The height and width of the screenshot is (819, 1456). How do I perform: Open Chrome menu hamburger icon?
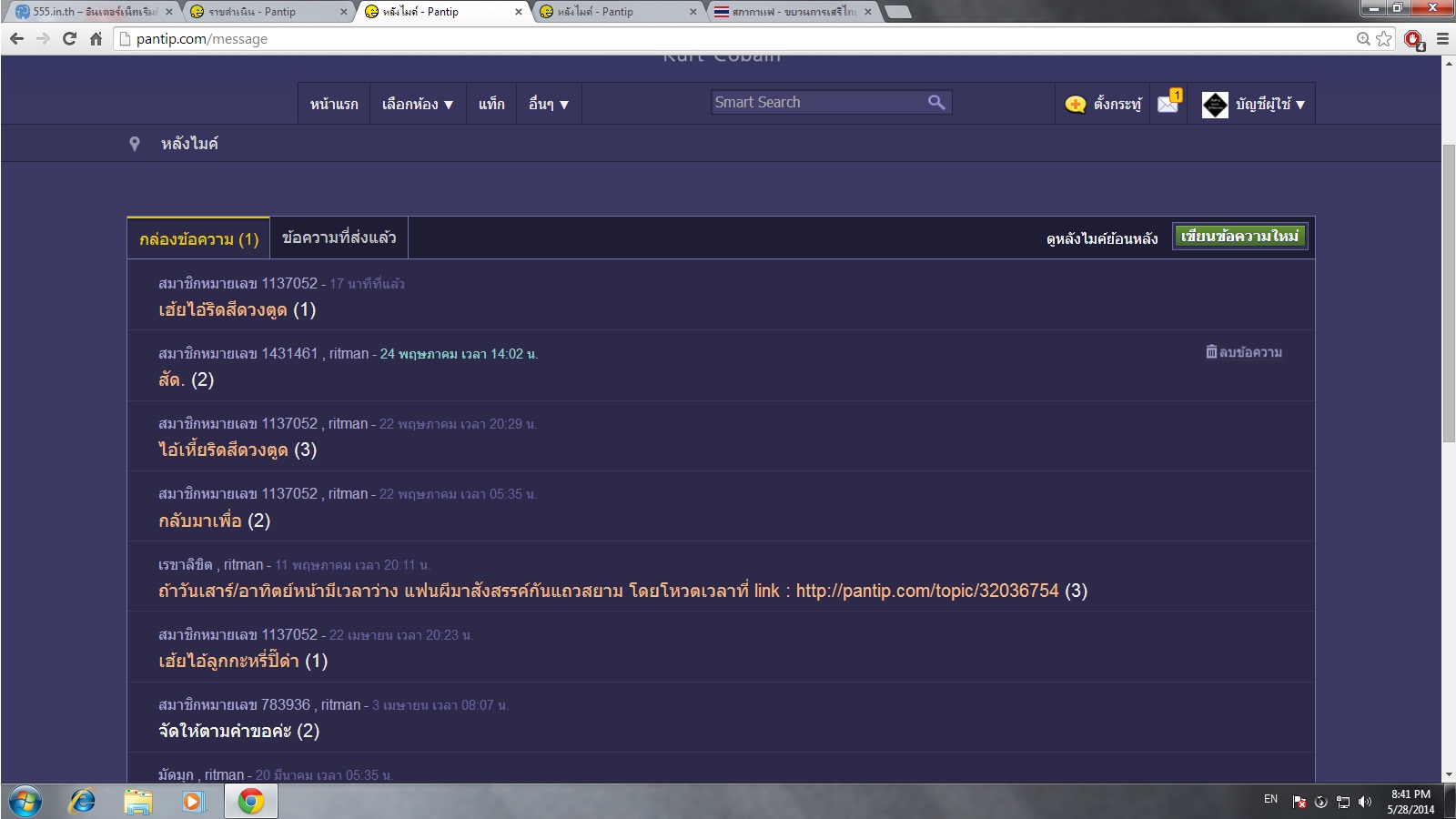click(1442, 38)
